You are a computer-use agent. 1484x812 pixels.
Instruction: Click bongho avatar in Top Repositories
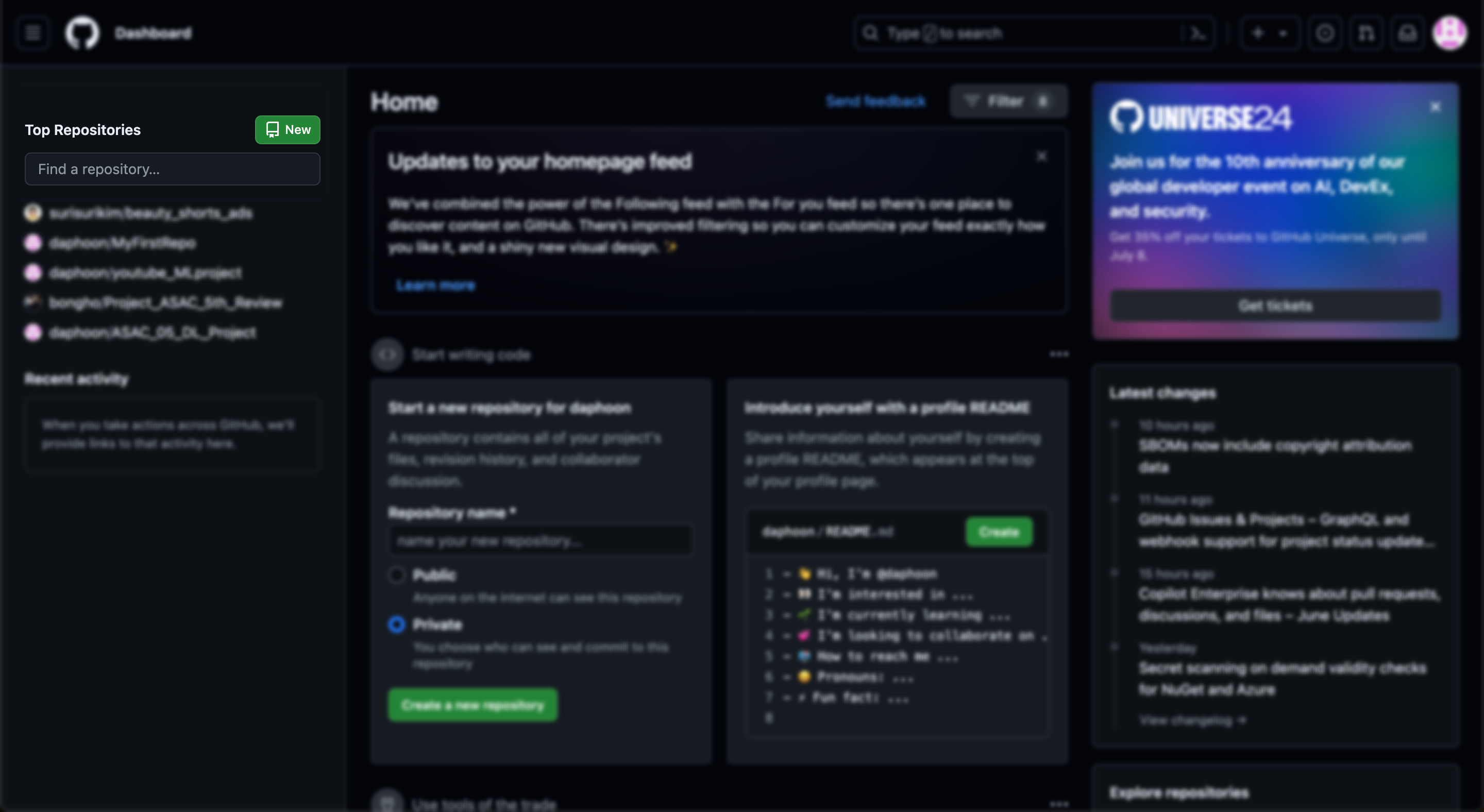[x=33, y=302]
